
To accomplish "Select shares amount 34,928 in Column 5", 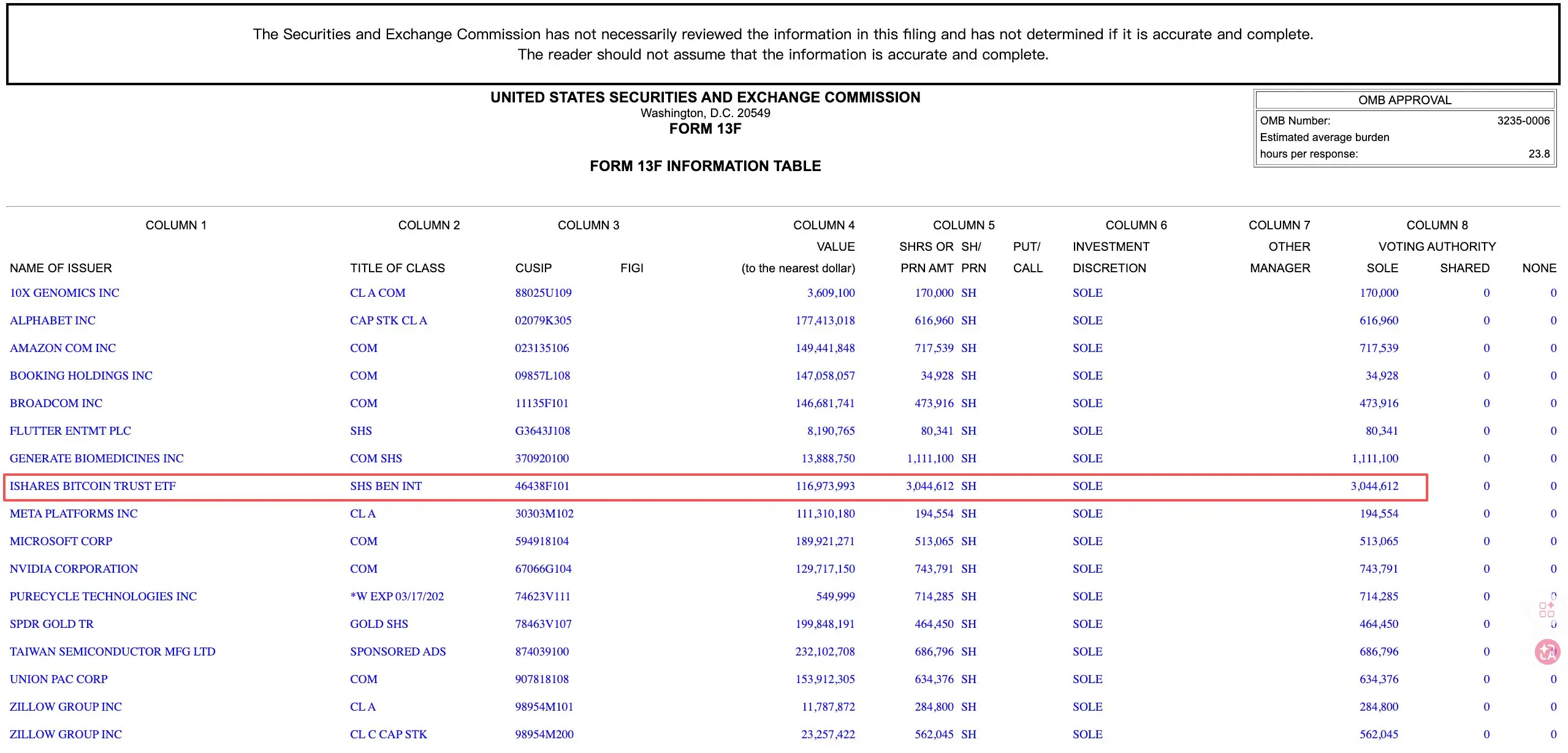I will pyautogui.click(x=937, y=376).
